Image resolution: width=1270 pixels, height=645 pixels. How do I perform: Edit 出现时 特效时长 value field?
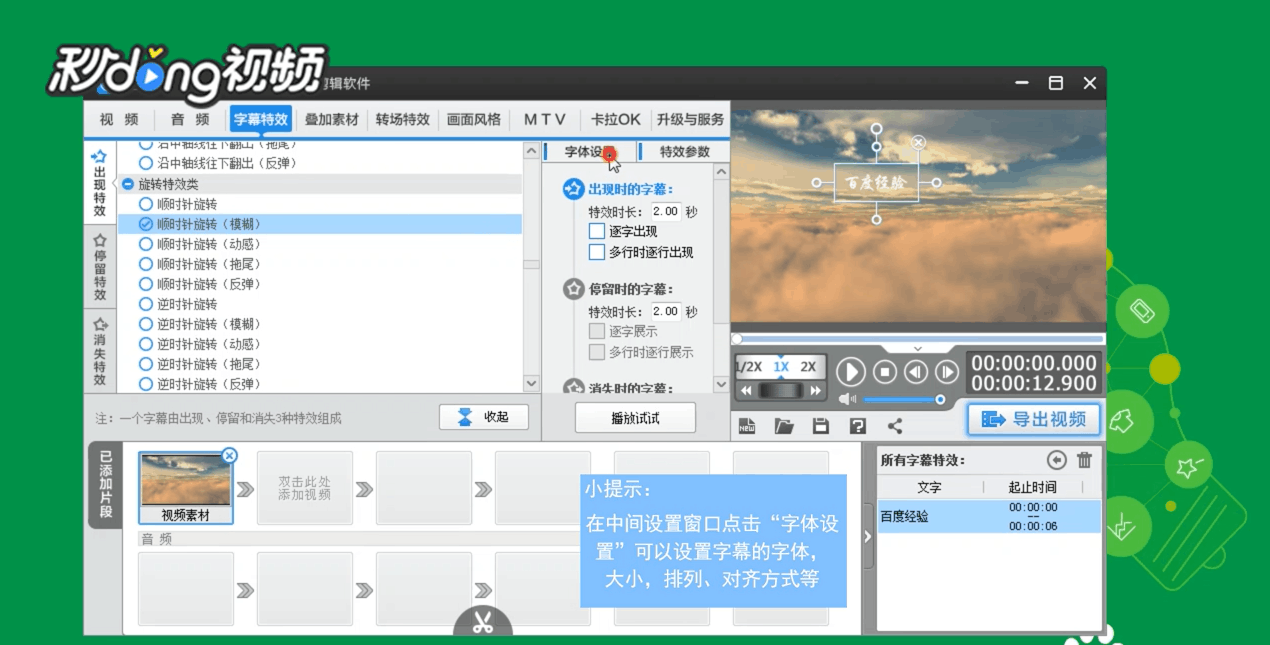(x=666, y=212)
